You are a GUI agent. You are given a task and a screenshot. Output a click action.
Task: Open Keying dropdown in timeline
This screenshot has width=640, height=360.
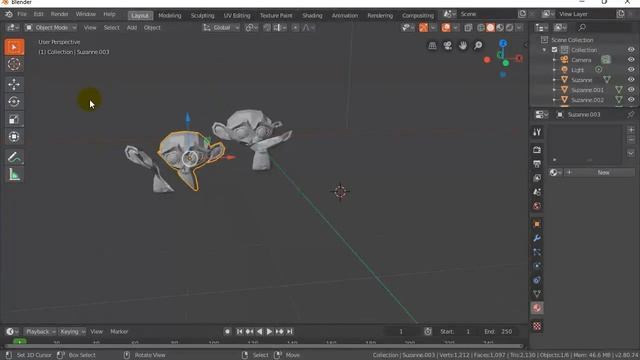(72, 331)
